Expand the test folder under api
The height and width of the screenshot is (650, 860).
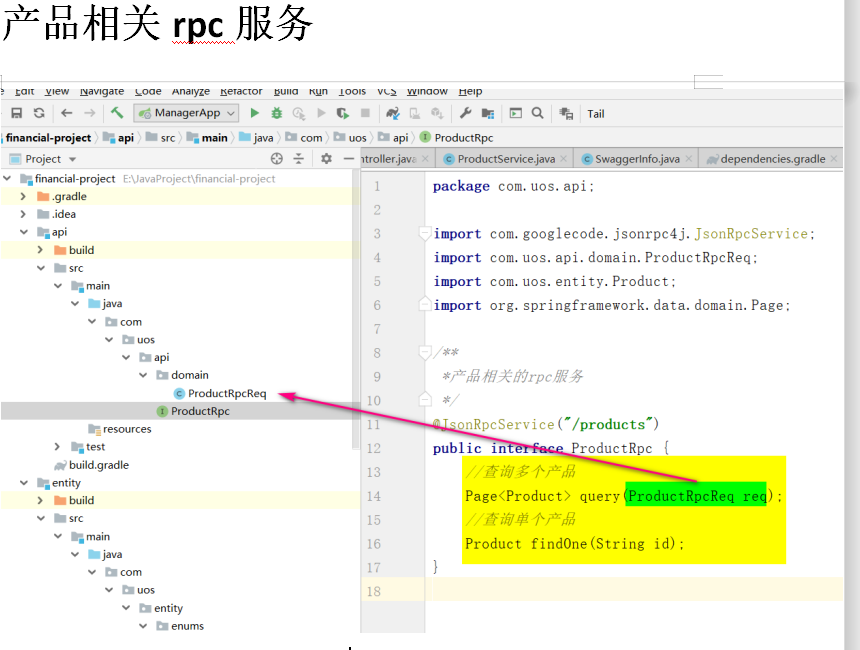click(x=58, y=447)
